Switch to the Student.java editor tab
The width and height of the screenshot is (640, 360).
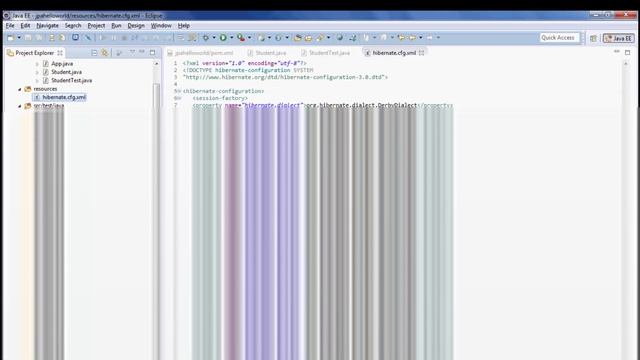tap(267, 53)
